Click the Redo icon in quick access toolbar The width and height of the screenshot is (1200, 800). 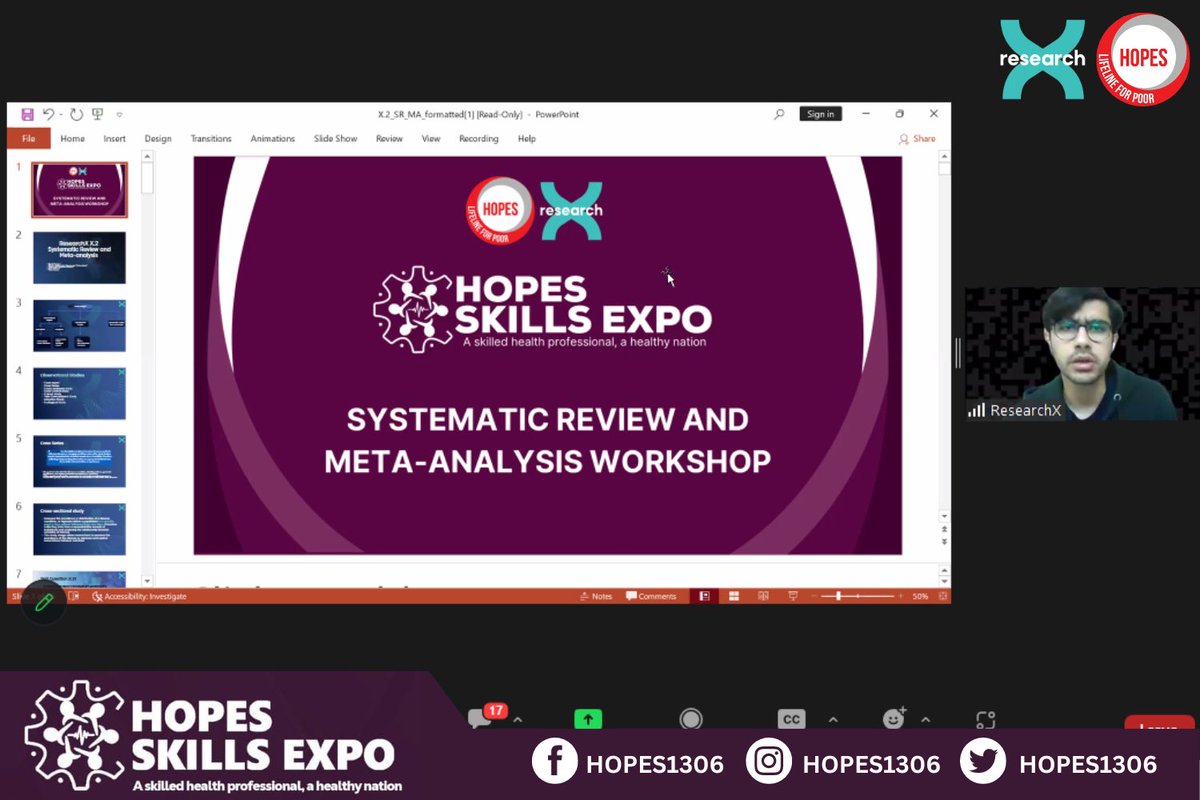76,115
